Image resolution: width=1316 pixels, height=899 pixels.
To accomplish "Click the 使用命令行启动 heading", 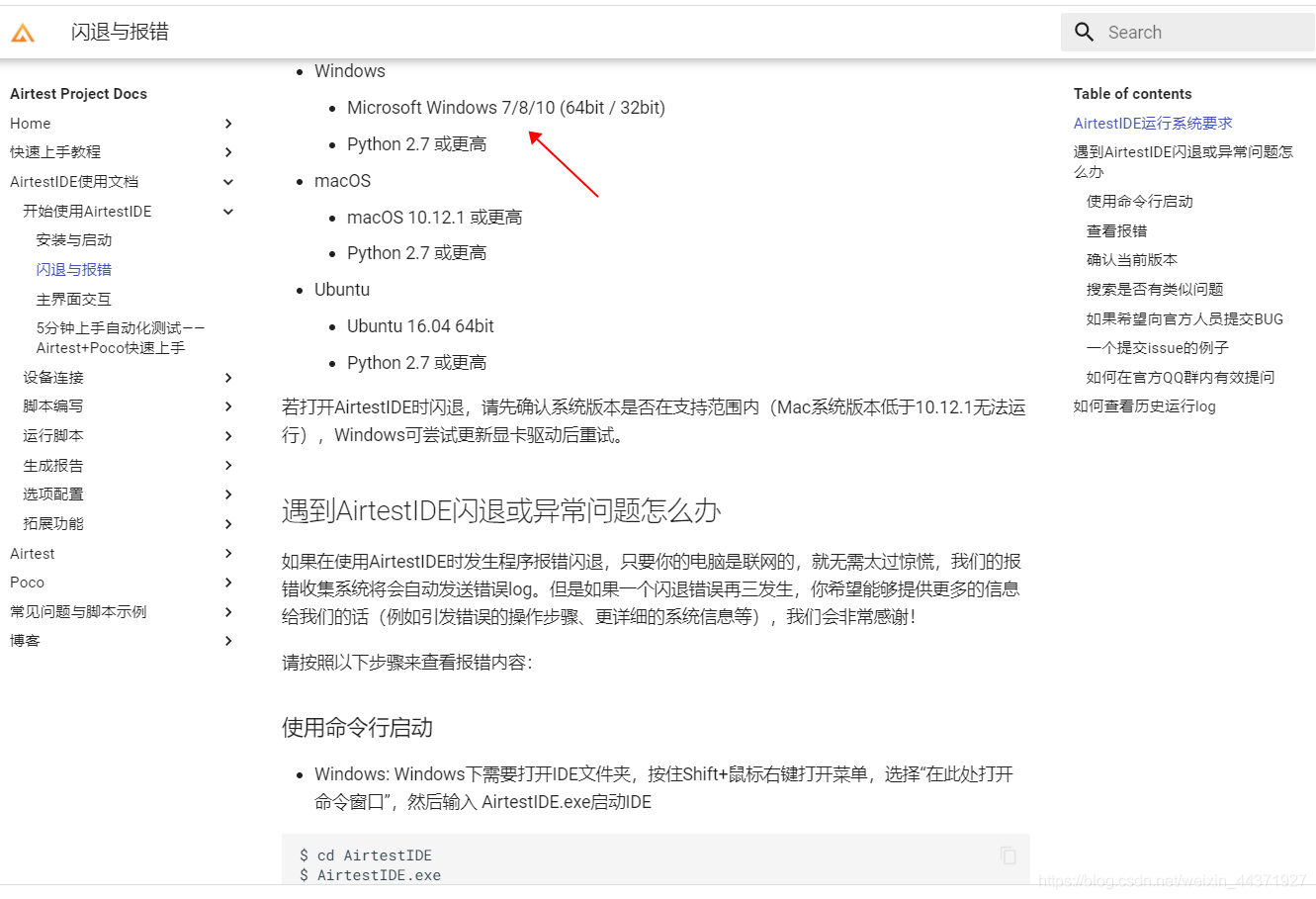I will [x=358, y=728].
